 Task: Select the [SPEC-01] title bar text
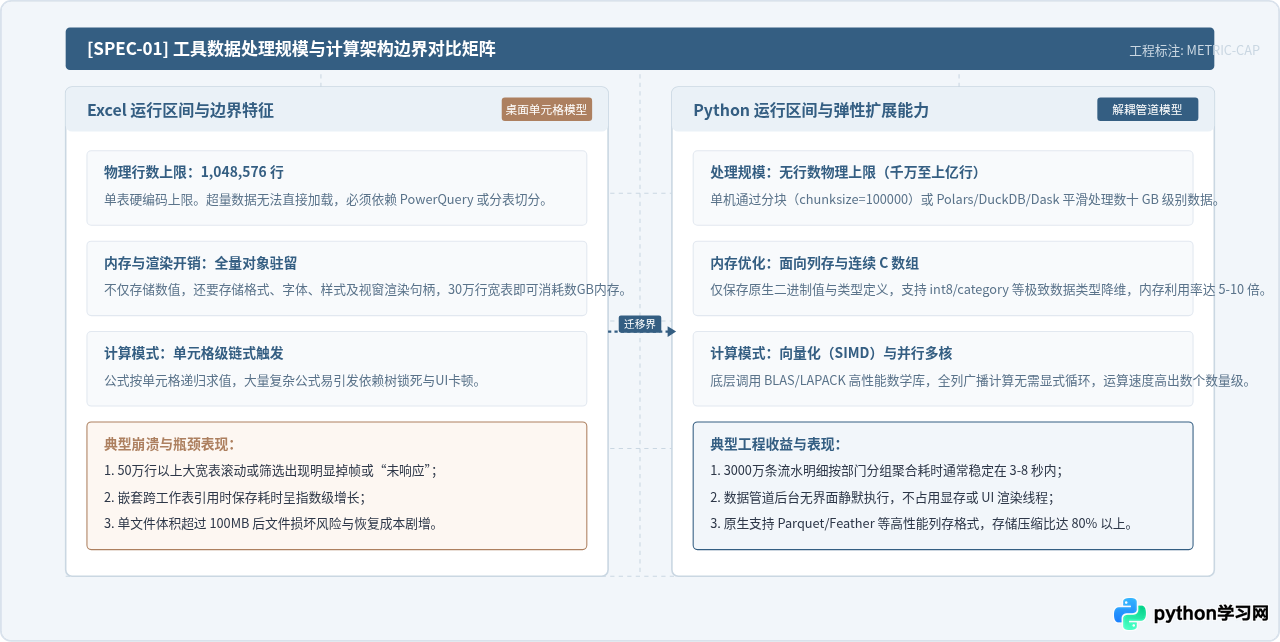pyautogui.click(x=291, y=49)
